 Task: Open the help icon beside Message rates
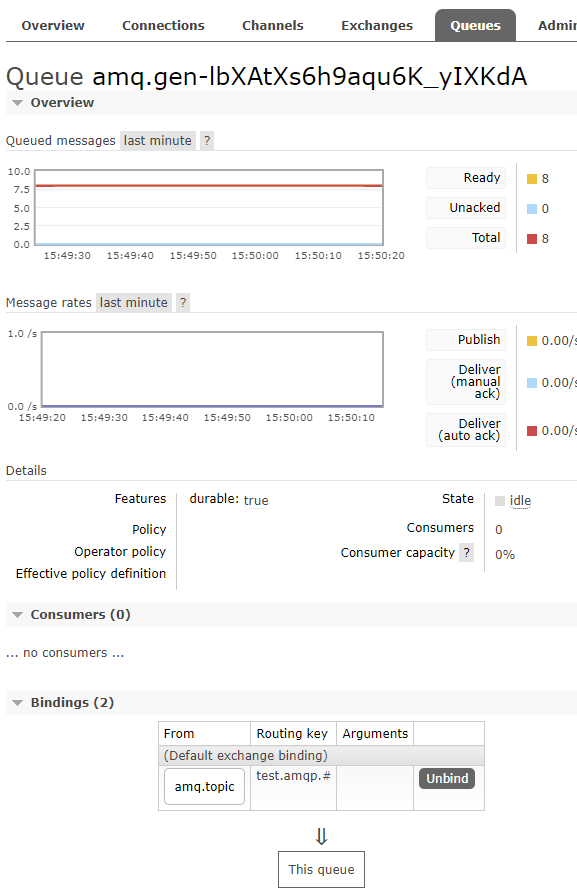pyautogui.click(x=183, y=302)
